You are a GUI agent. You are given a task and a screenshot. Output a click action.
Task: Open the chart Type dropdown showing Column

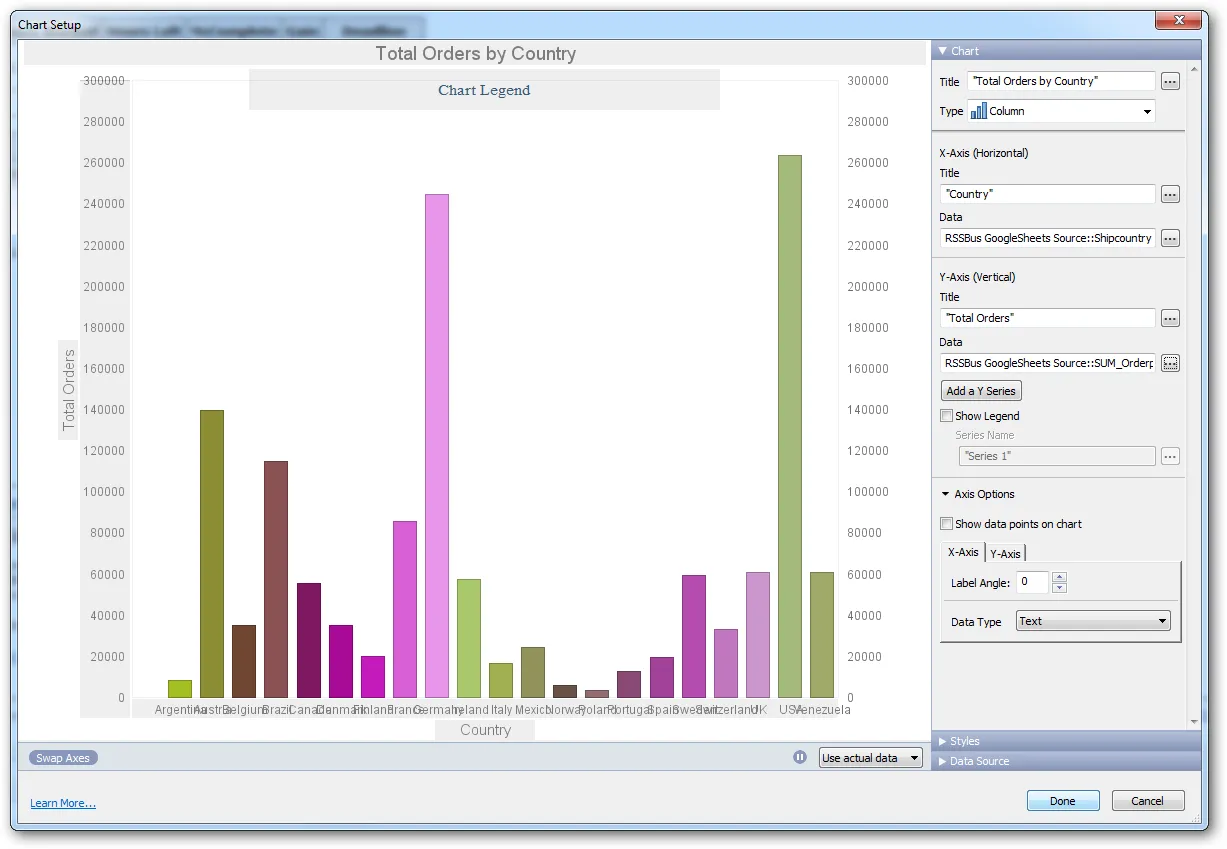[x=1148, y=111]
